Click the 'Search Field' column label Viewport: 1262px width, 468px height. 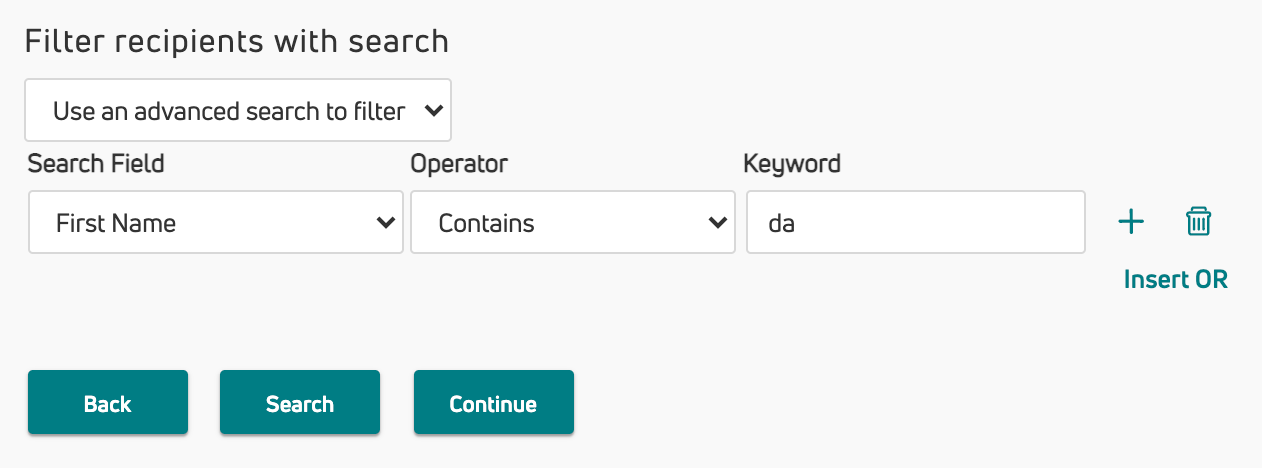point(96,163)
